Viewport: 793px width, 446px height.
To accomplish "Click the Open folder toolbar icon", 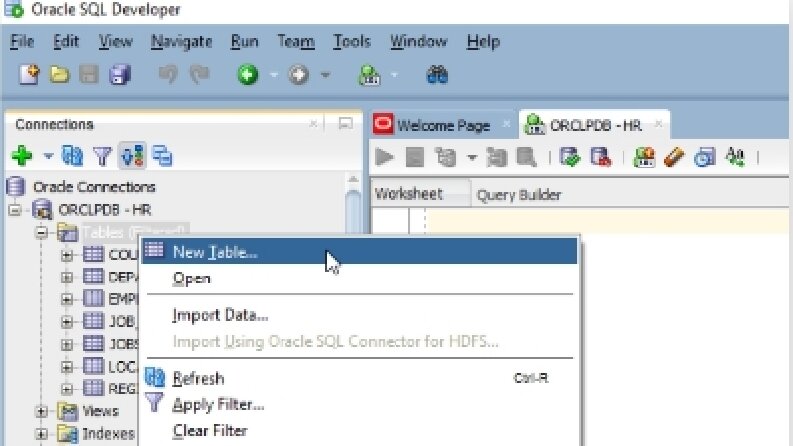I will (x=60, y=75).
